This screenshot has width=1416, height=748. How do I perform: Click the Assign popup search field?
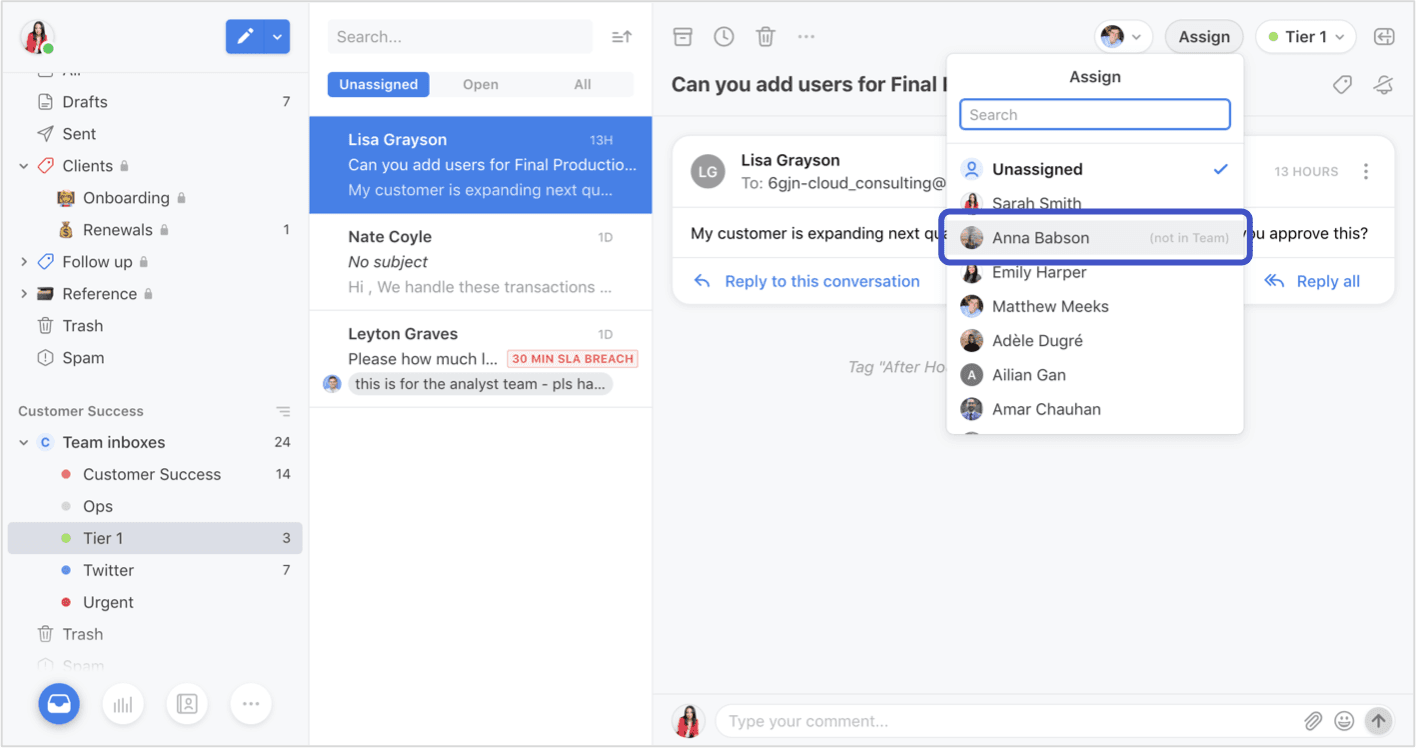(1095, 115)
